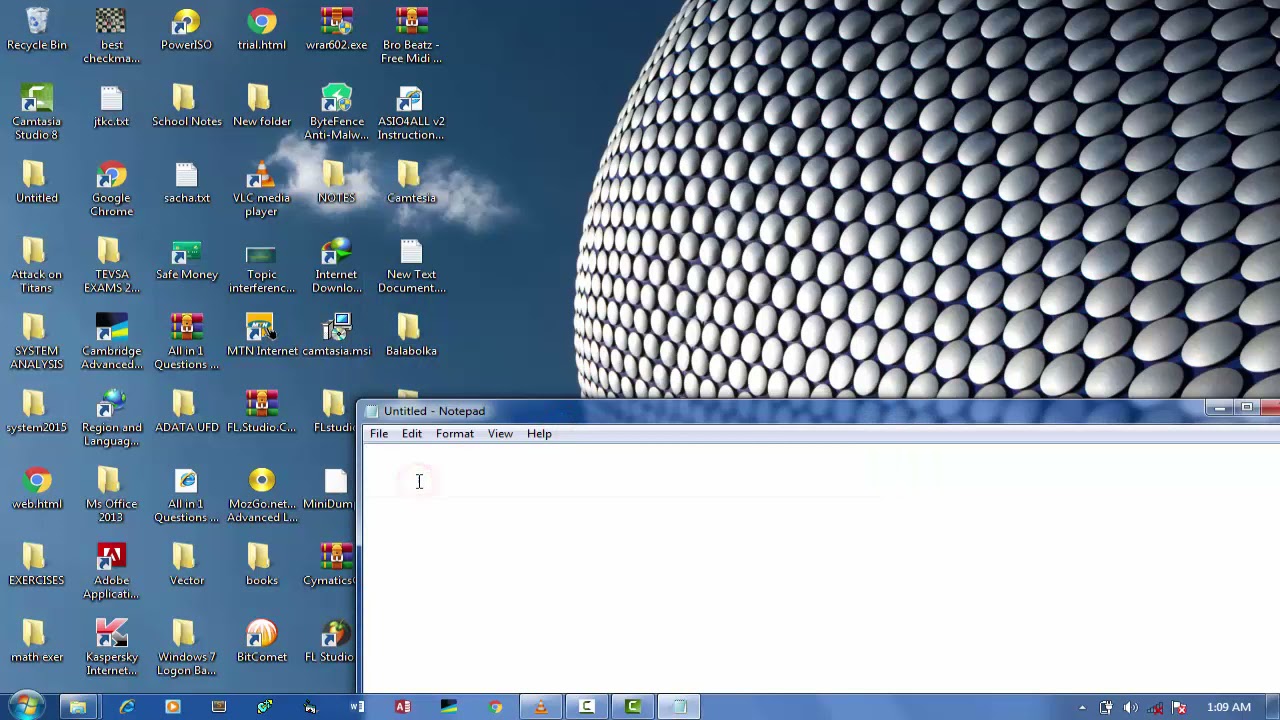This screenshot has height=720, width=1280.
Task: Open Windows Media Player taskbar icon
Action: [172, 707]
